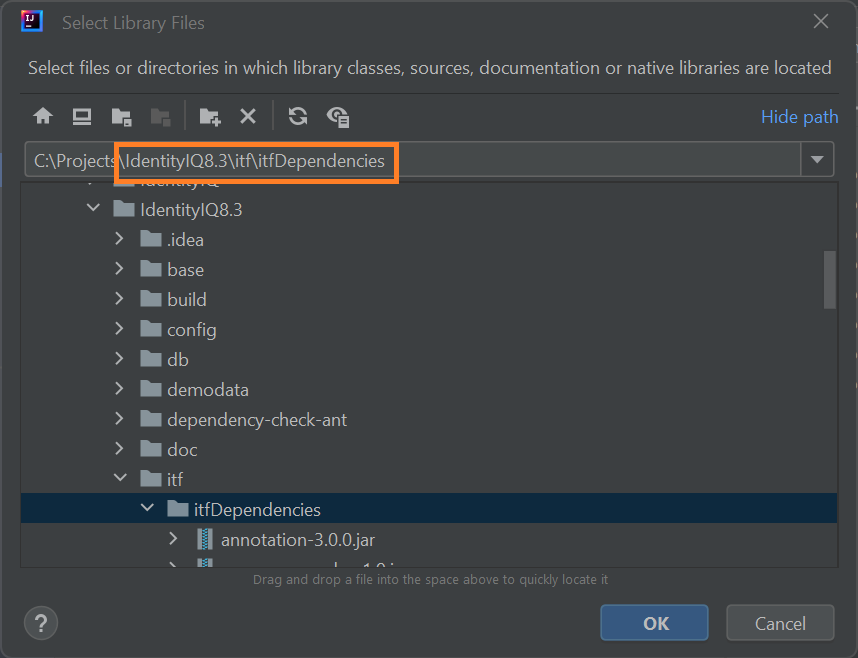Click the path text field
The width and height of the screenshot is (858, 658).
coord(413,159)
